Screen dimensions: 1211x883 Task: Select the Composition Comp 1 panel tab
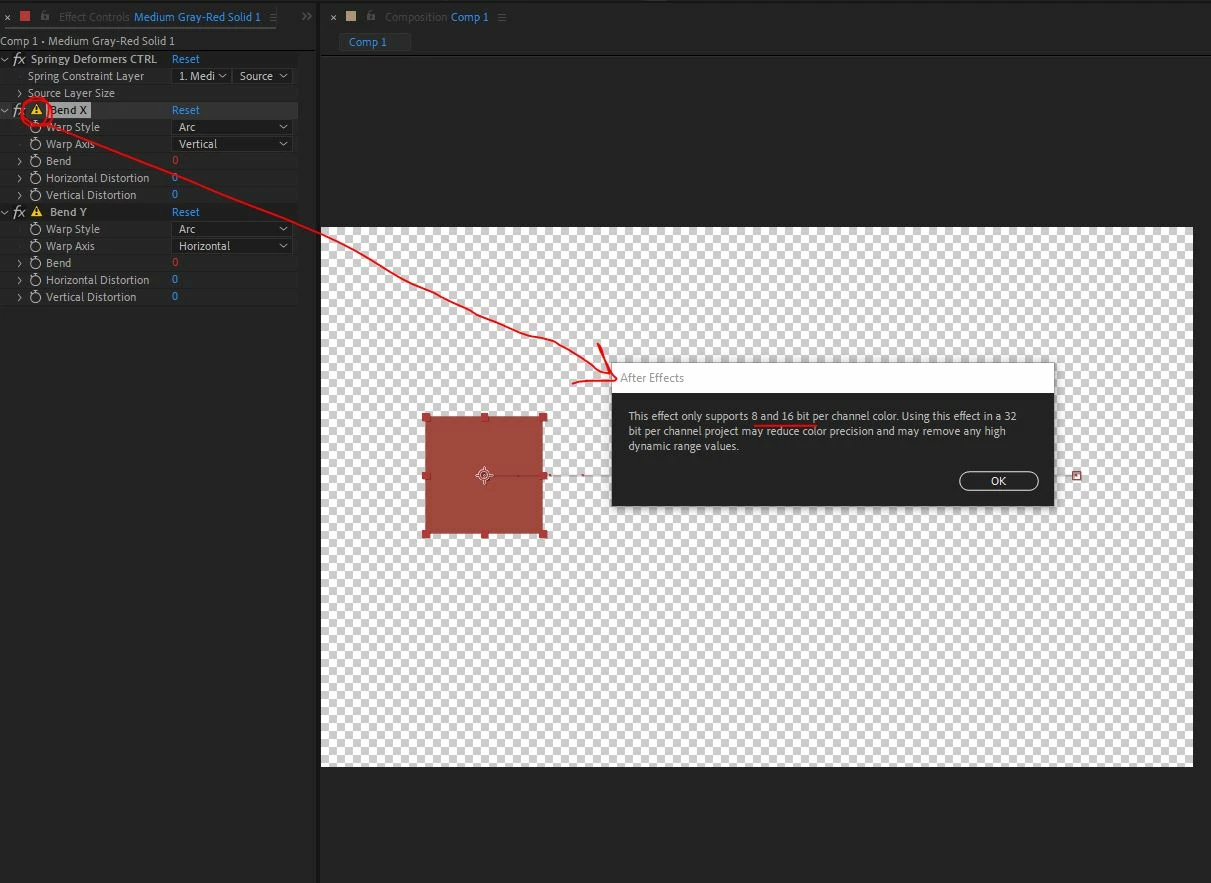coord(437,17)
